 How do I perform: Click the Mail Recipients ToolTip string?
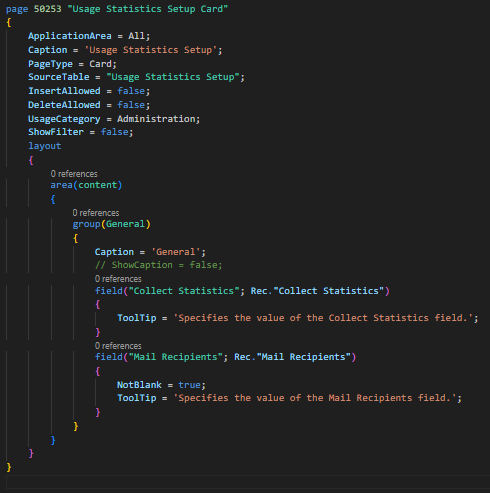pos(315,398)
